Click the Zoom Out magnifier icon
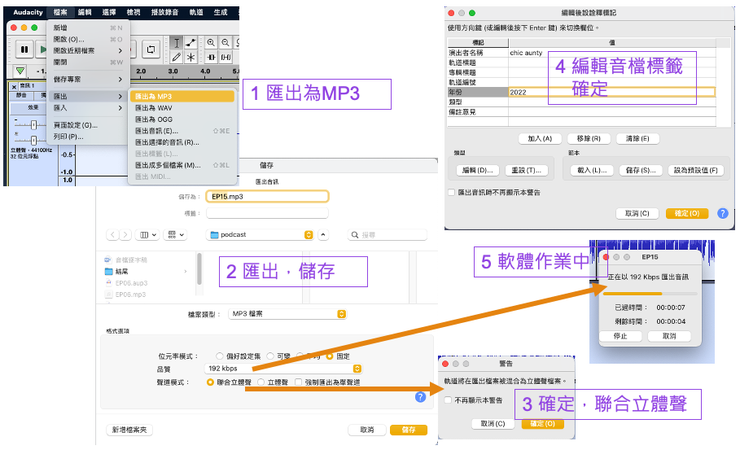Image resolution: width=740 pixels, height=449 pixels. click(226, 43)
